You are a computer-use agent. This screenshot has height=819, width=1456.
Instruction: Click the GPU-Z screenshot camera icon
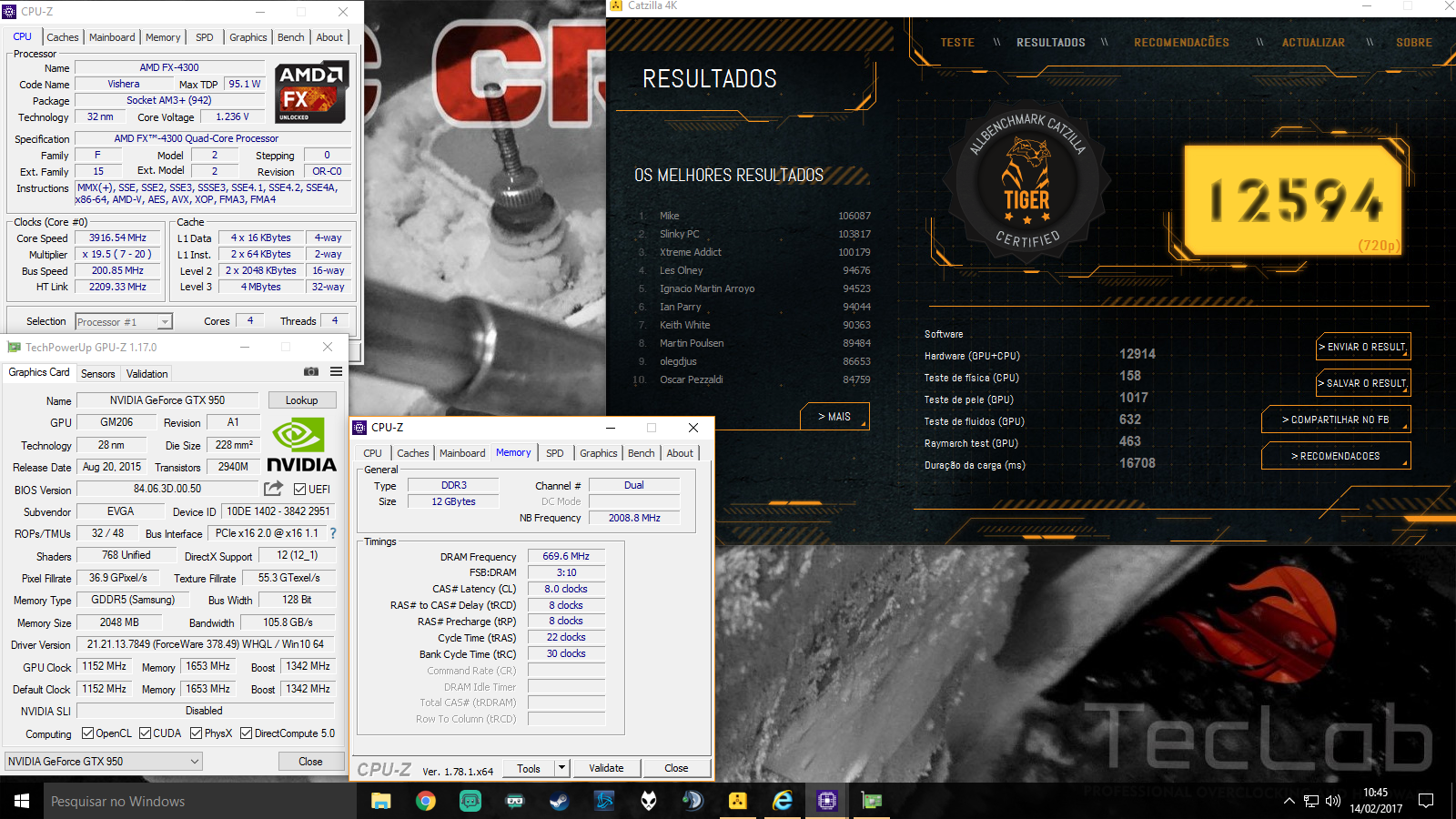(311, 371)
